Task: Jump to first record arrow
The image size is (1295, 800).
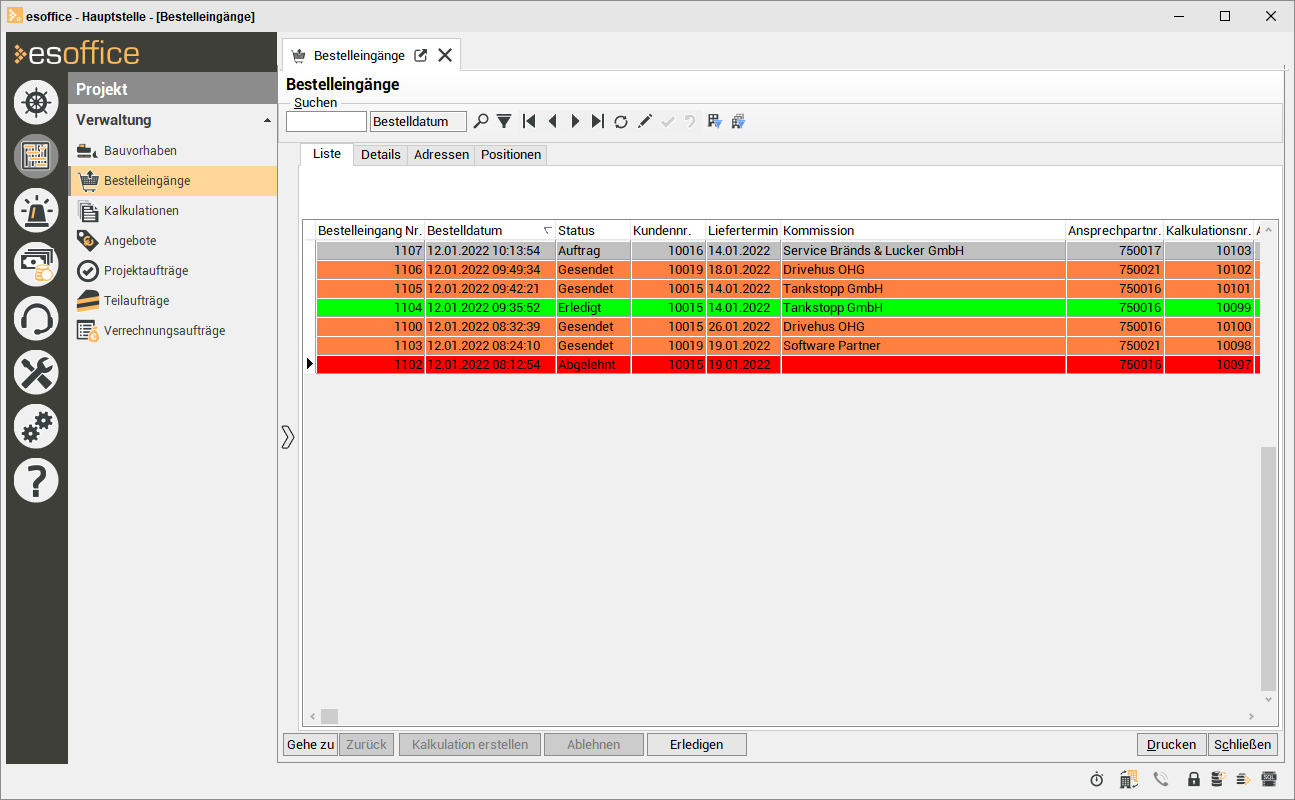Action: tap(529, 121)
